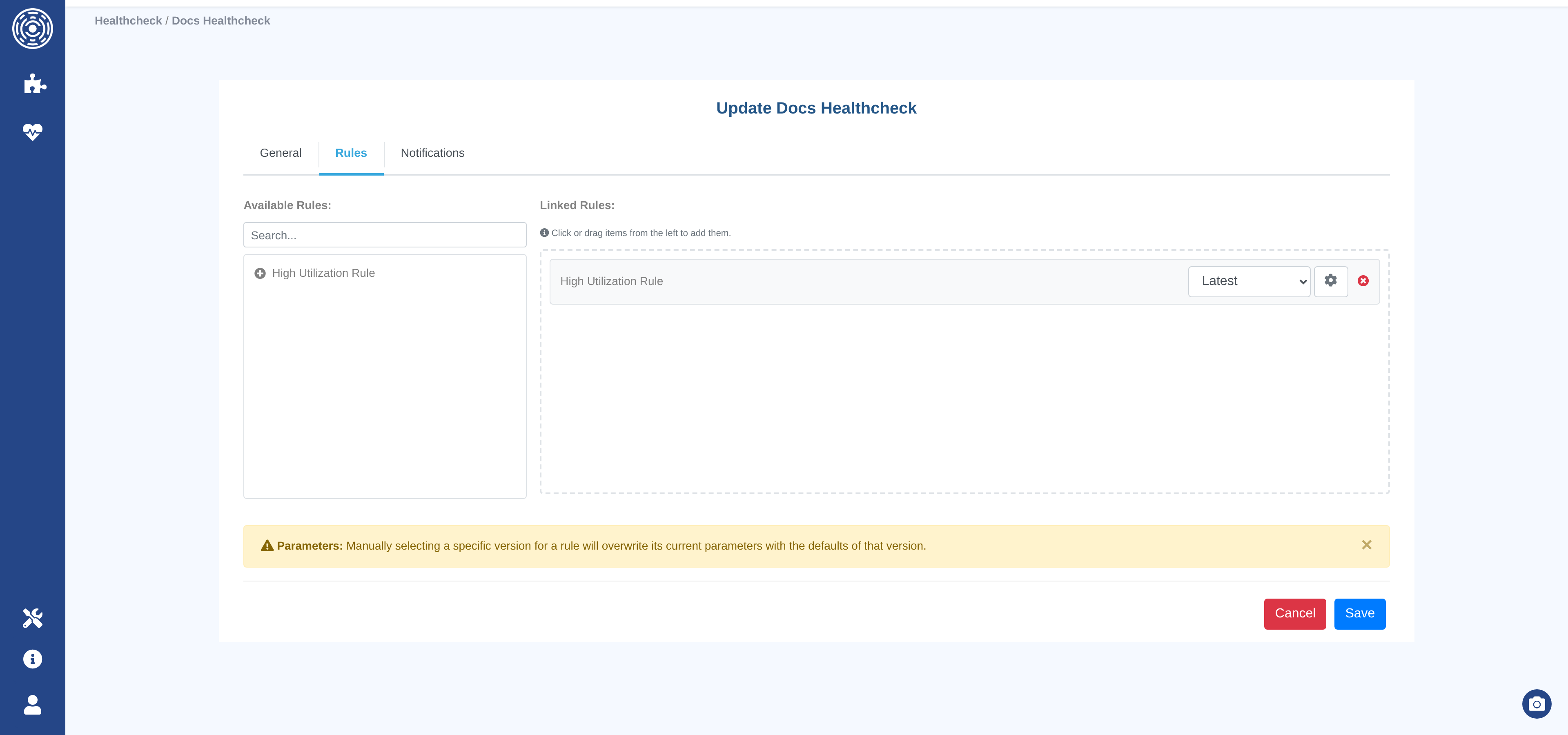Click plus icon beside High Utilization Rule
Screen dimensions: 1568x735
[260, 274]
